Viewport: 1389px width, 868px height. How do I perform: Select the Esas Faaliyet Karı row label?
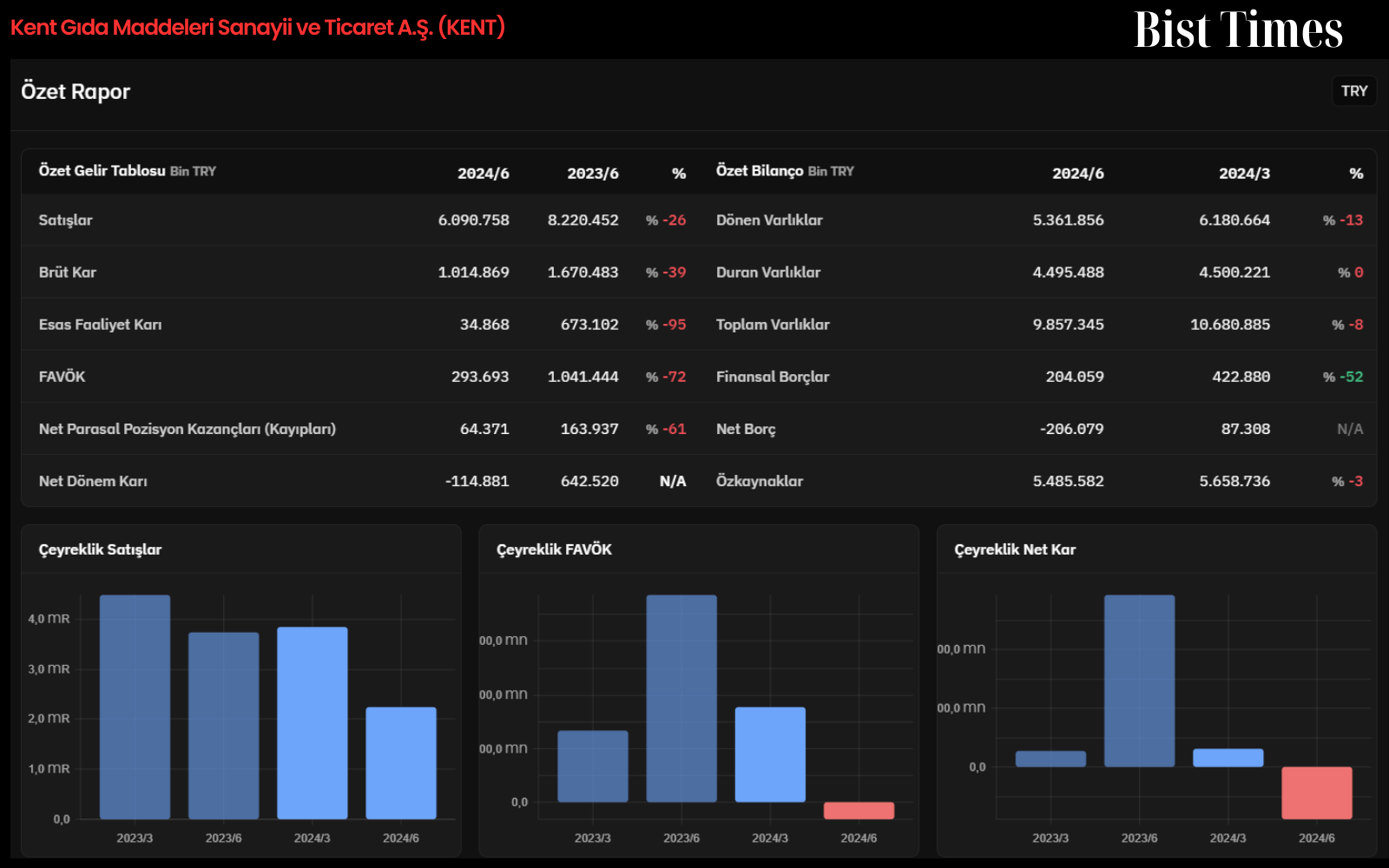point(100,325)
